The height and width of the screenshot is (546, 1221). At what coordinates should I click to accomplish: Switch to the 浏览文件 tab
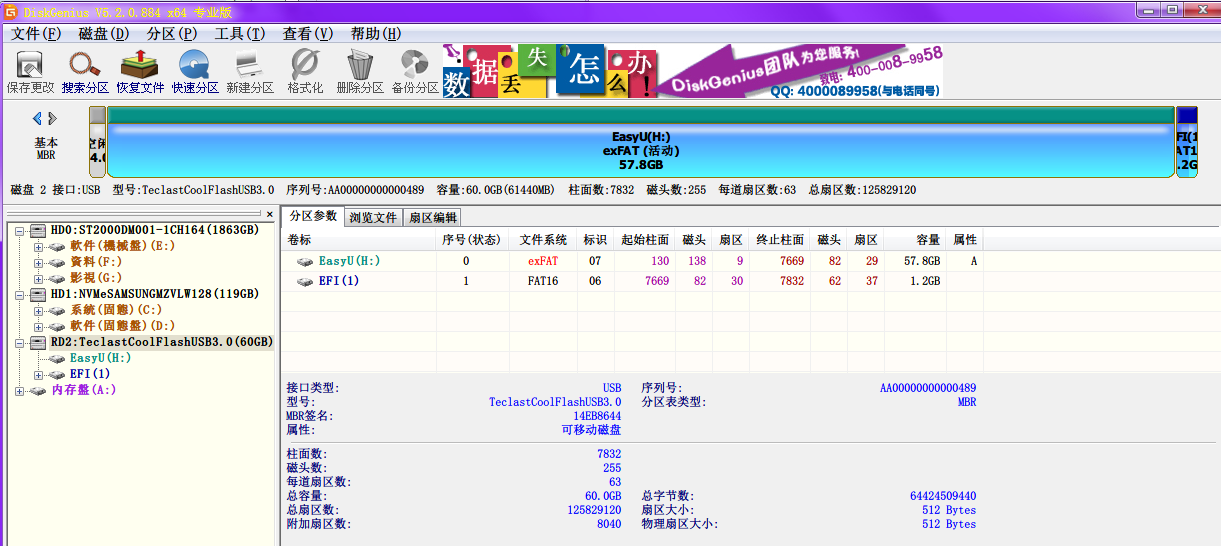click(373, 217)
